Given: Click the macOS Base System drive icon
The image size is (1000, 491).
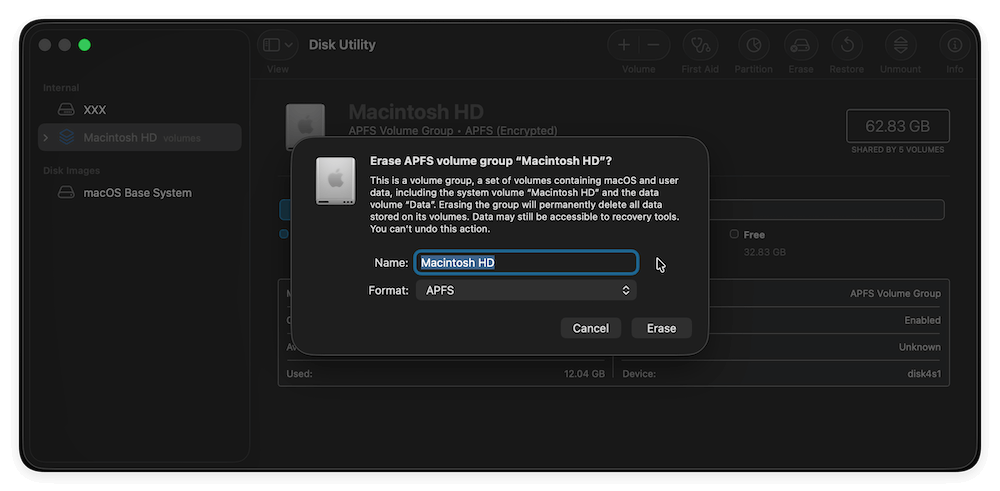Looking at the screenshot, I should [66, 193].
